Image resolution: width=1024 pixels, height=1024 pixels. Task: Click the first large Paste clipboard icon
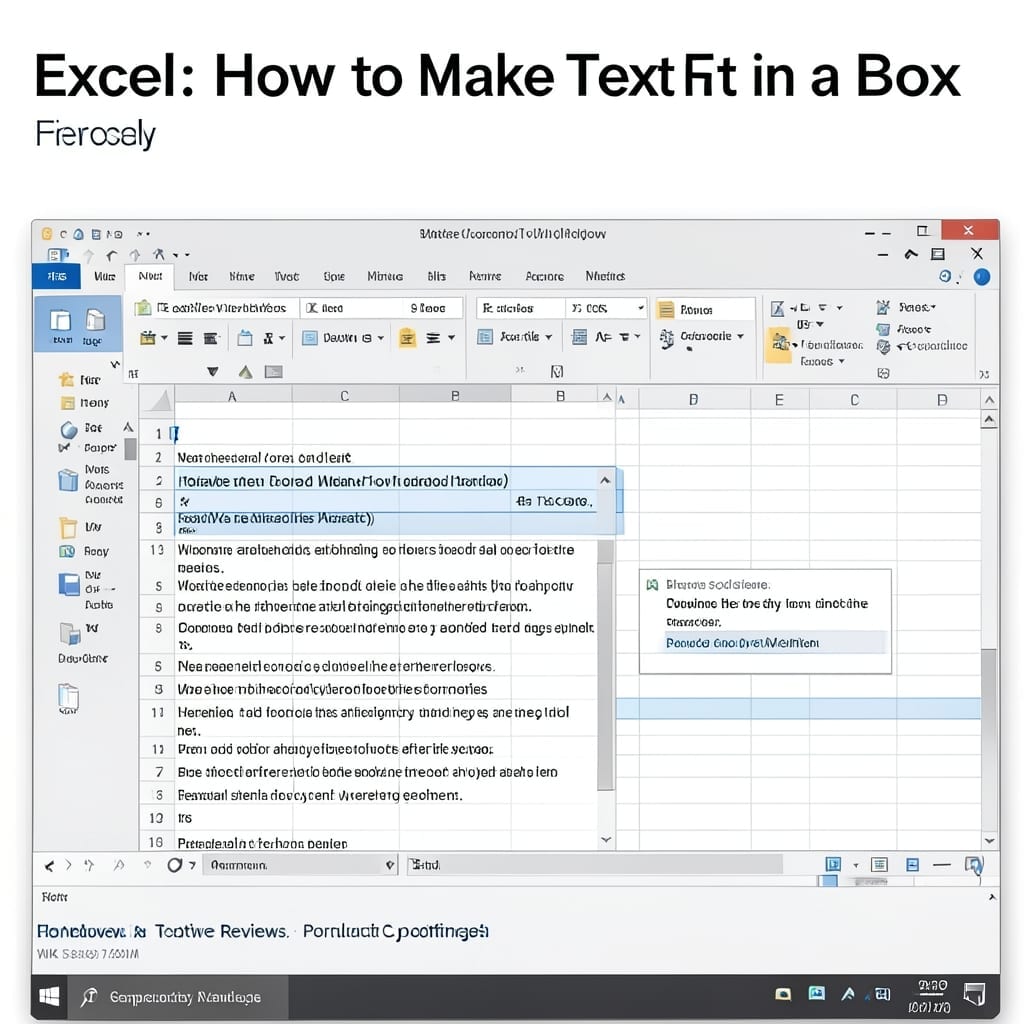pyautogui.click(x=61, y=321)
